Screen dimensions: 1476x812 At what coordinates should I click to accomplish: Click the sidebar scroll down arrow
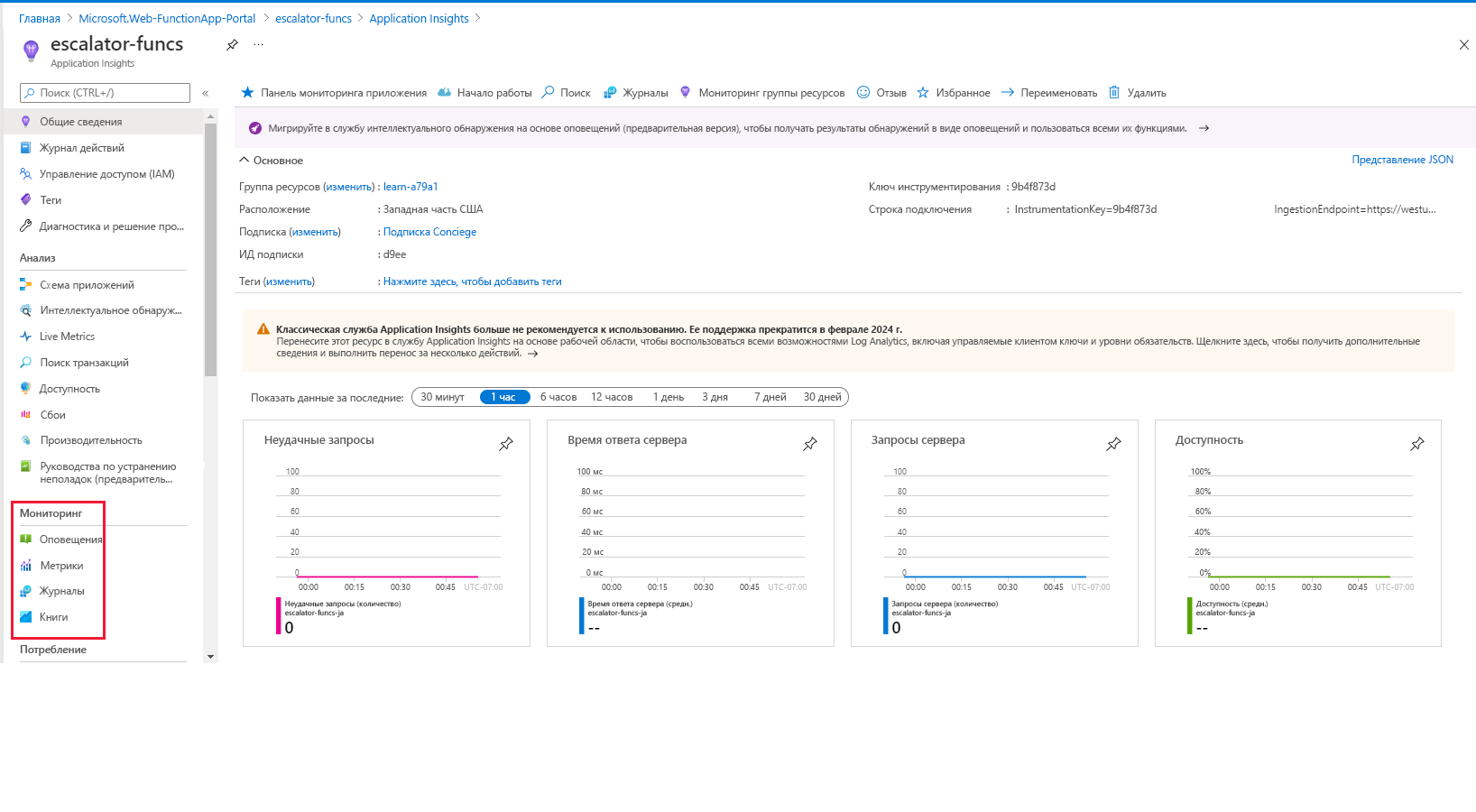(x=211, y=657)
